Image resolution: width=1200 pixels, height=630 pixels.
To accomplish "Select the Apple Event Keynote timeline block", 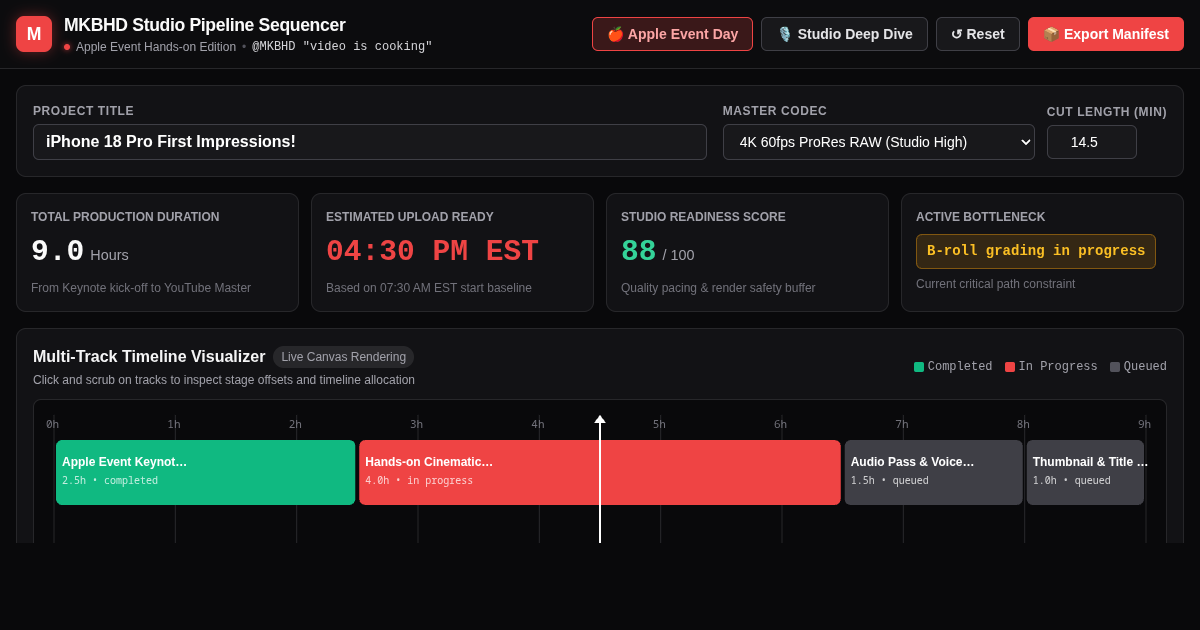I will tap(206, 472).
